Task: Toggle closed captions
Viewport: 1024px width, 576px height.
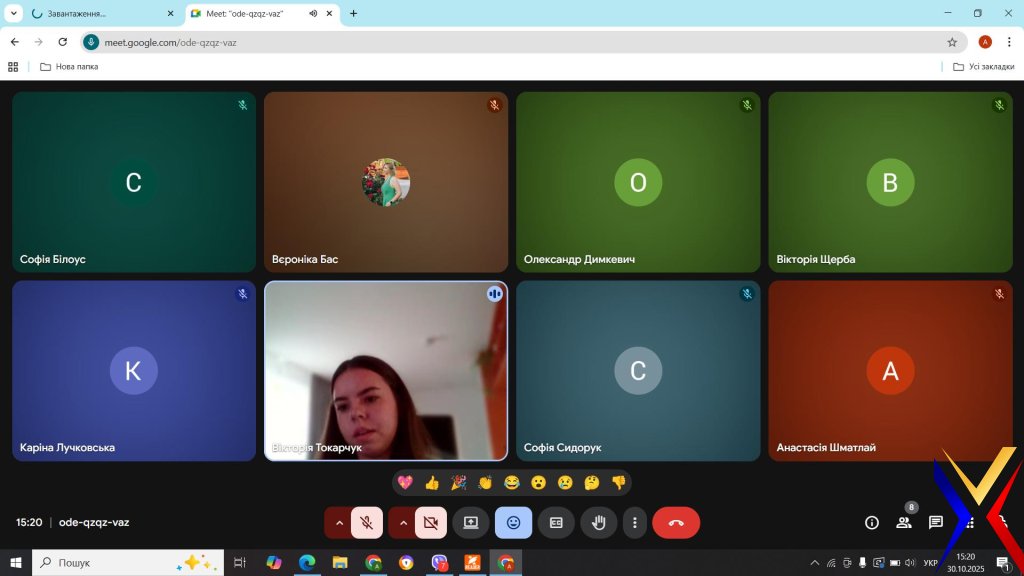Action: pos(556,522)
